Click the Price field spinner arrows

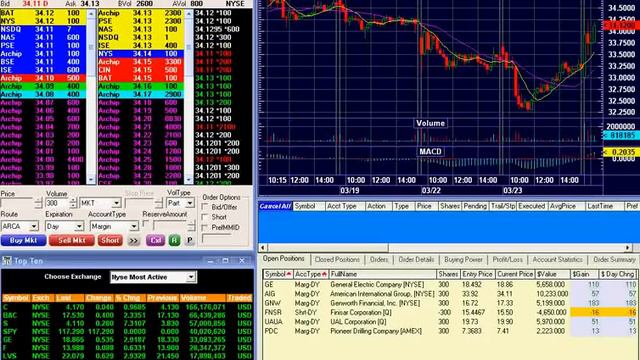pos(38,203)
